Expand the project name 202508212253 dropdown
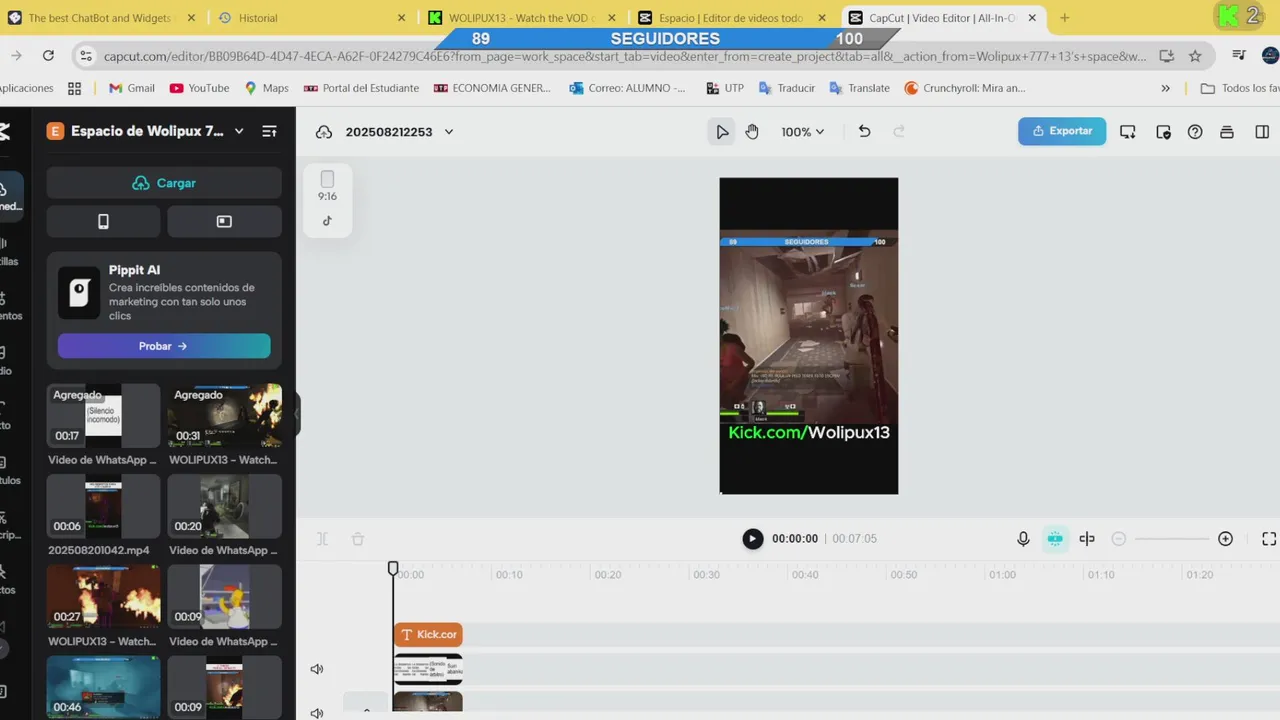 [449, 132]
